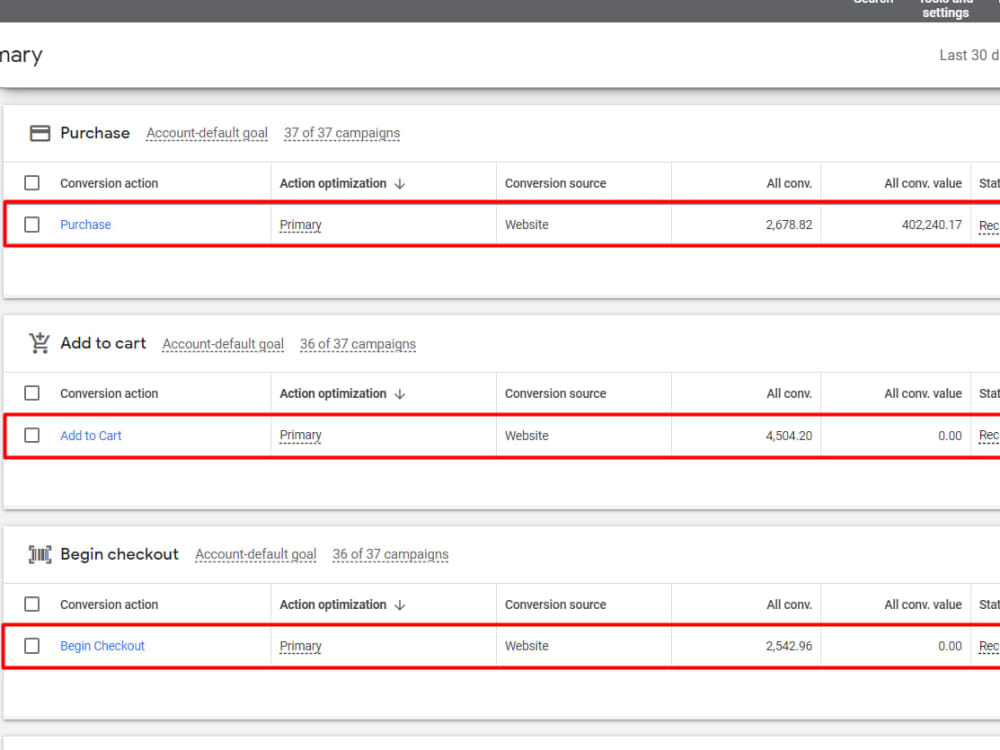Click 0.00 conv. value in Begin Checkout row
This screenshot has height=750, width=1000.
tap(950, 646)
